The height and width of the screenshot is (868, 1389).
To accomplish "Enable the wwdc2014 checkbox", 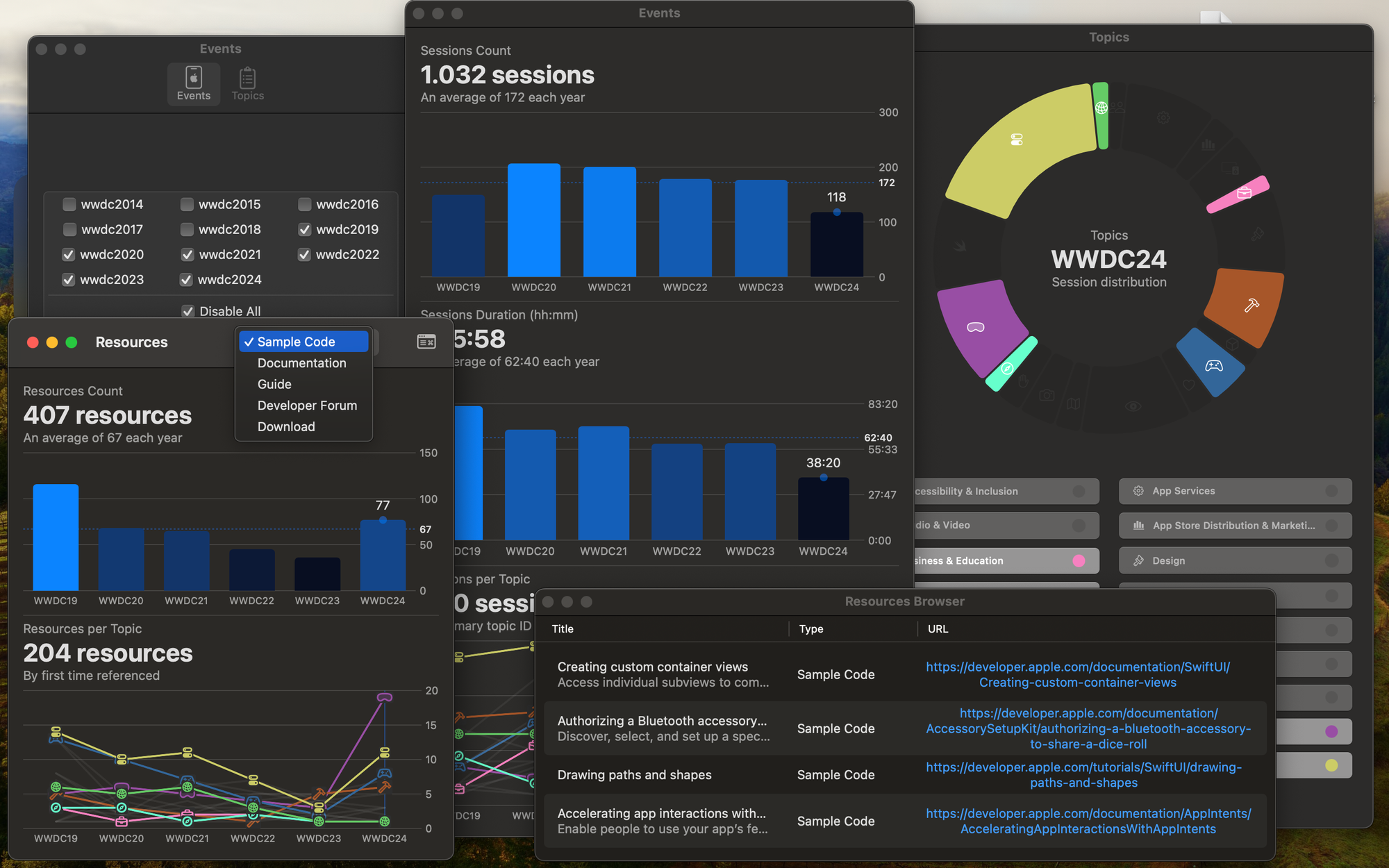I will [x=69, y=204].
